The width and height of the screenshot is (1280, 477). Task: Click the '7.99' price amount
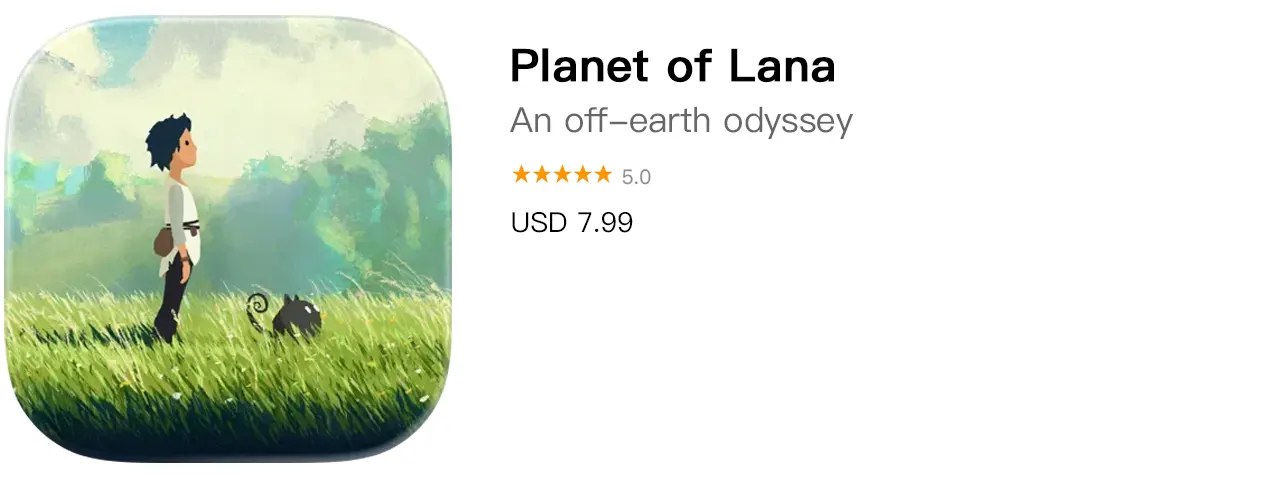pos(605,222)
